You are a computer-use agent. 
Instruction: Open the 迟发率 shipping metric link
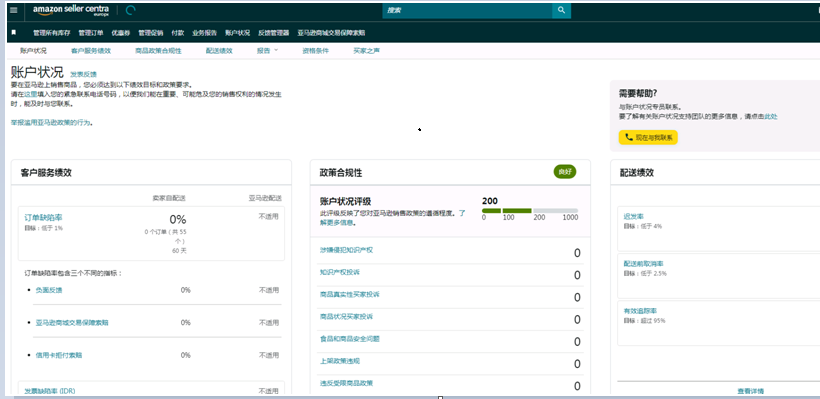click(633, 216)
